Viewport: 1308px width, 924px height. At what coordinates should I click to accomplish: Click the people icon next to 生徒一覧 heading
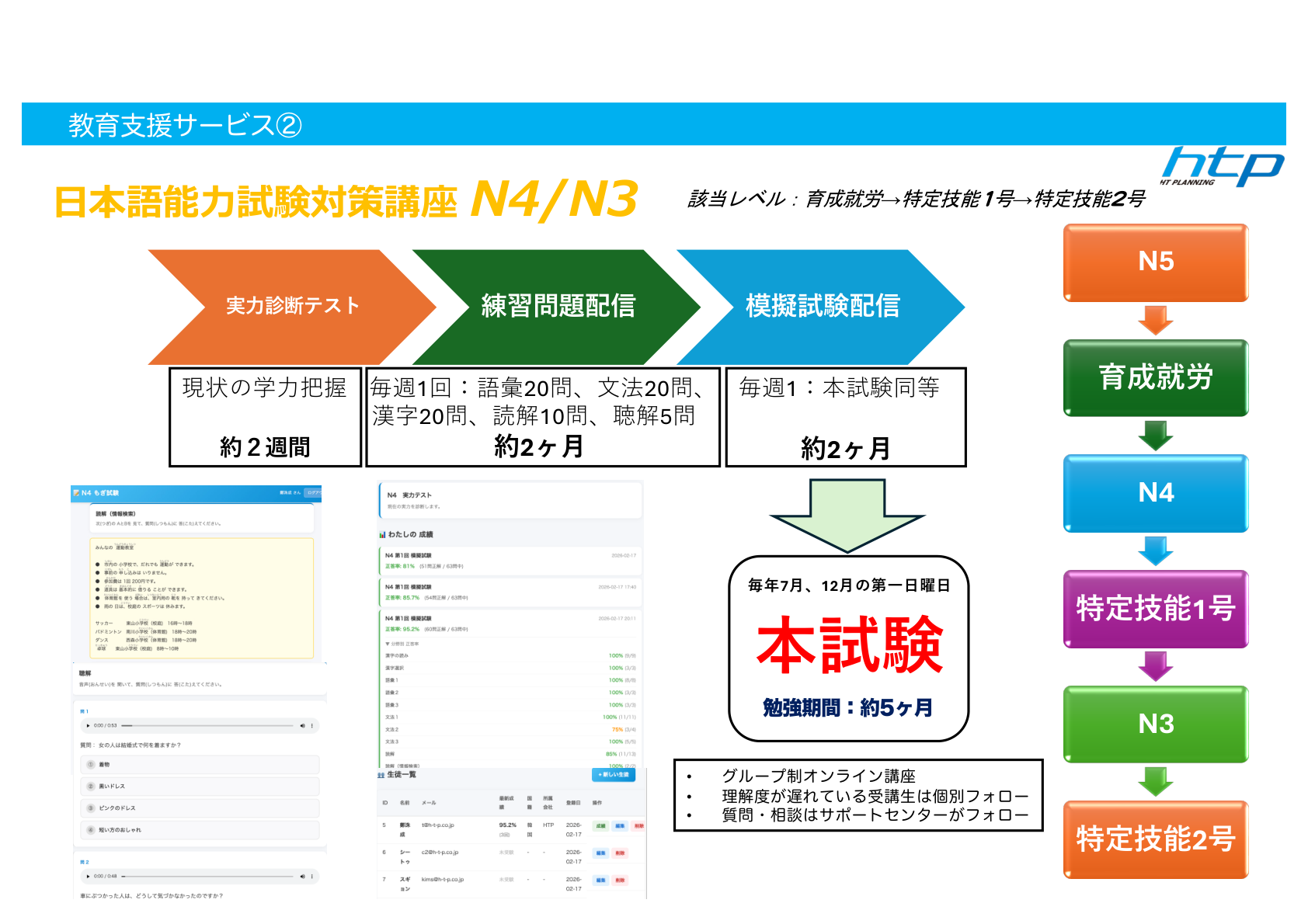click(x=381, y=775)
